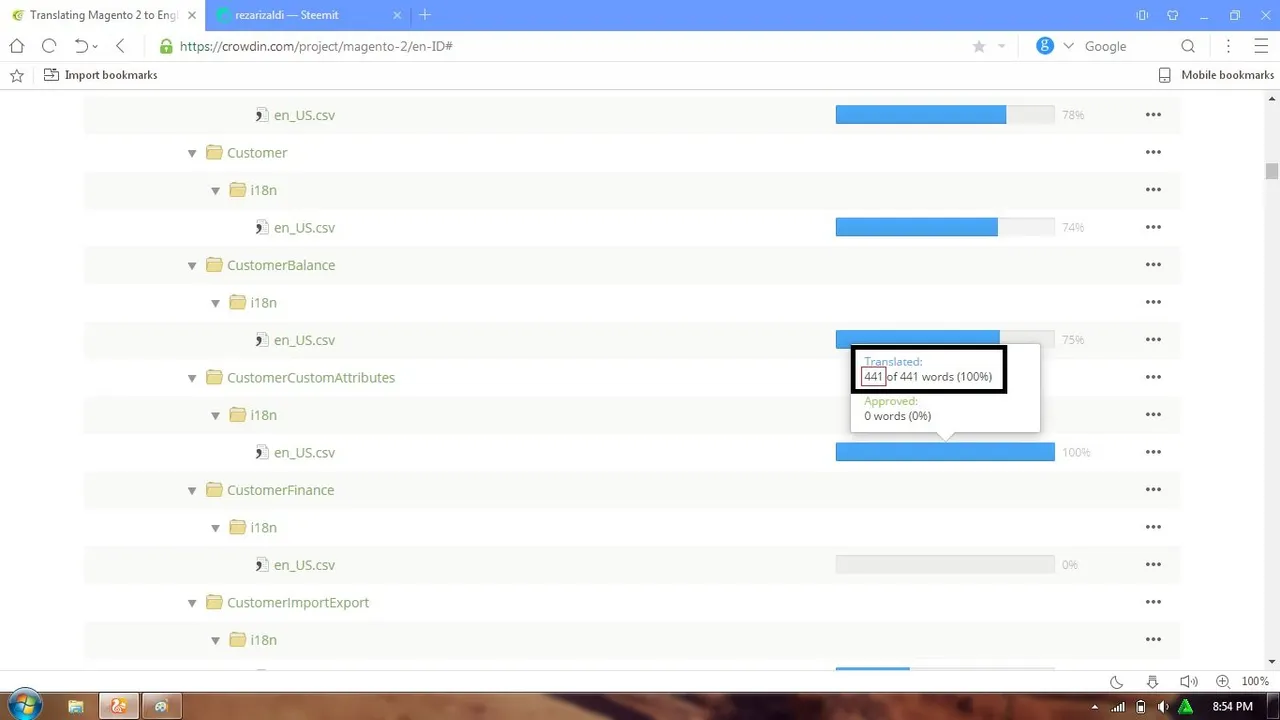Click the magnifier search icon
Screen dimensions: 1280x720
pos(1188,46)
